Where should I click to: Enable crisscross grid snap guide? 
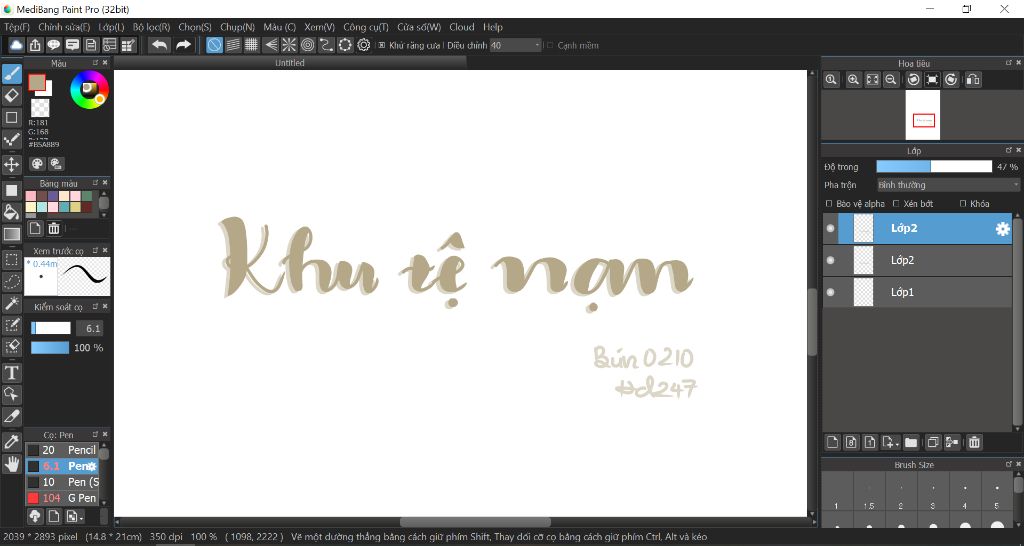click(251, 45)
